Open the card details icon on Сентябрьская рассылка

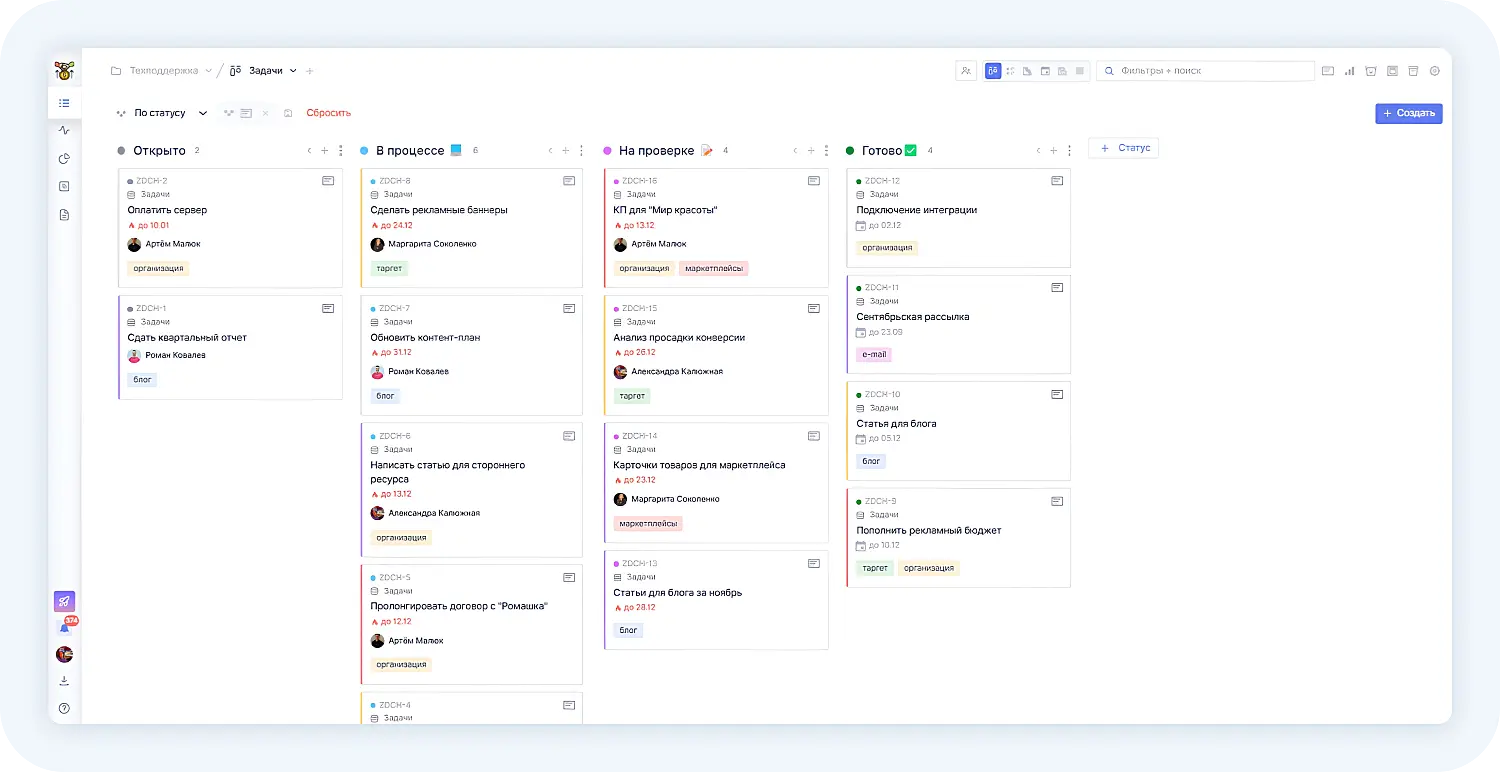click(1057, 288)
